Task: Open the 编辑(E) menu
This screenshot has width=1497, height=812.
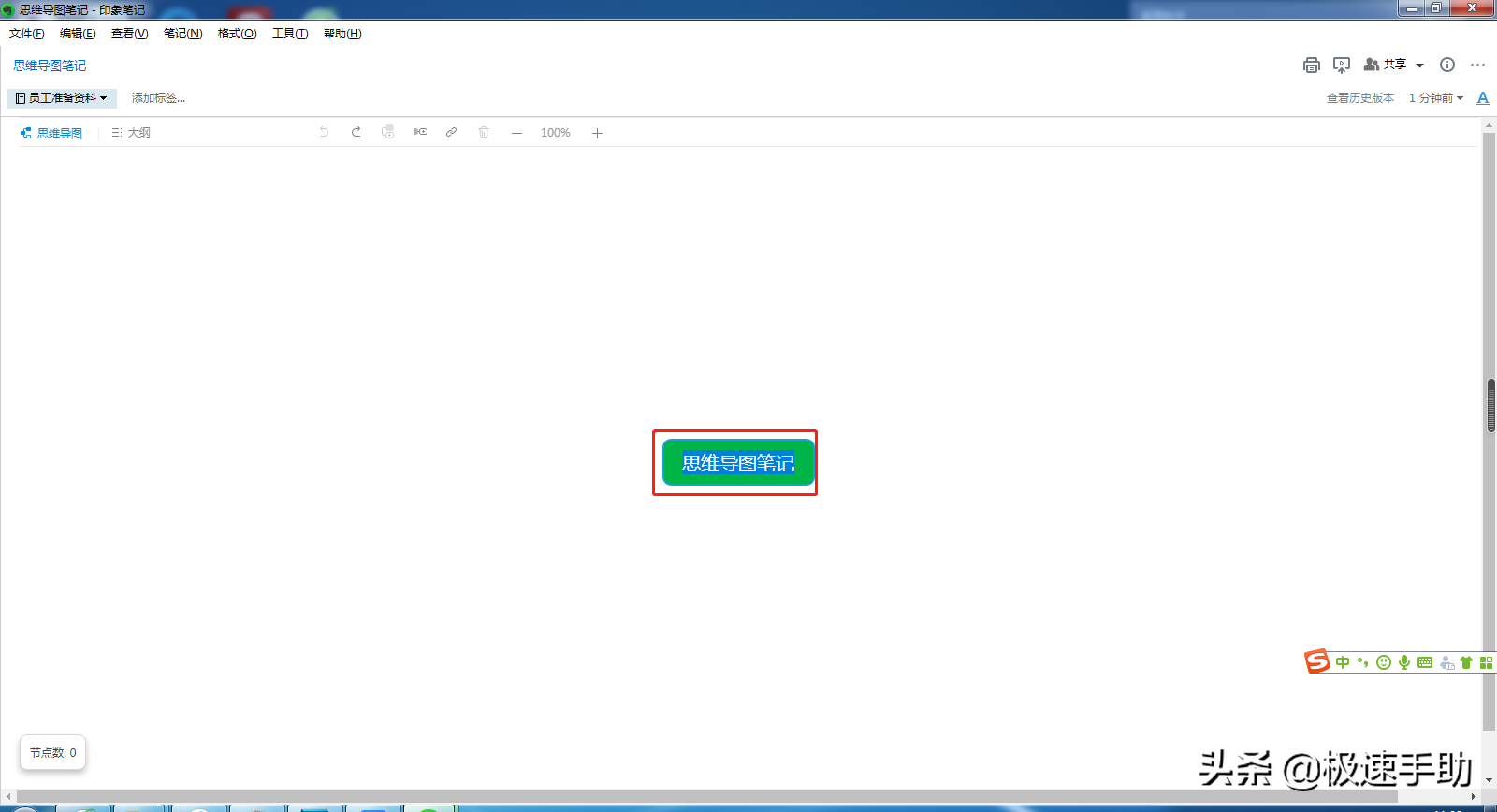Action: pos(78,34)
